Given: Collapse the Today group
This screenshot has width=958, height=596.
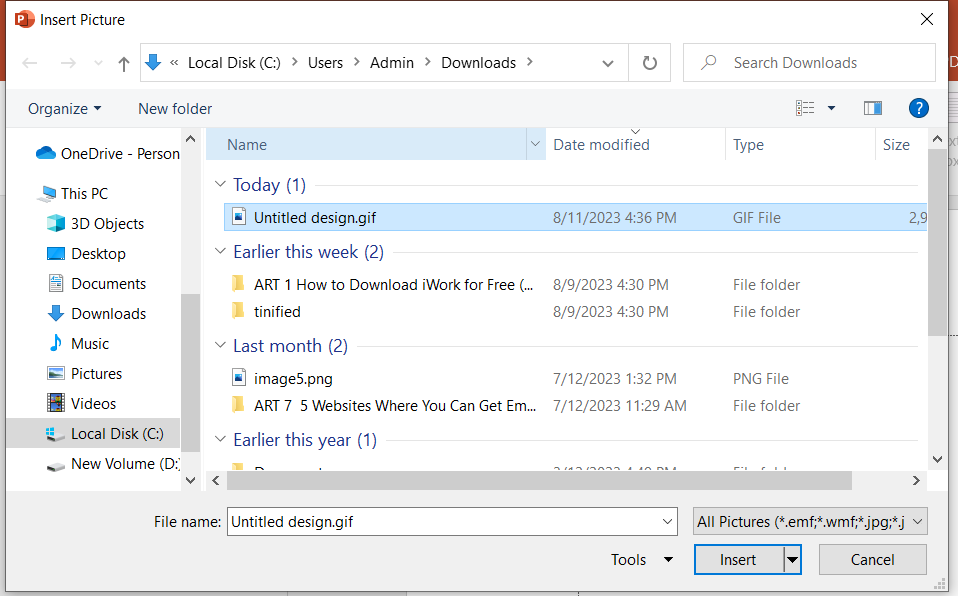Looking at the screenshot, I should tap(220, 185).
